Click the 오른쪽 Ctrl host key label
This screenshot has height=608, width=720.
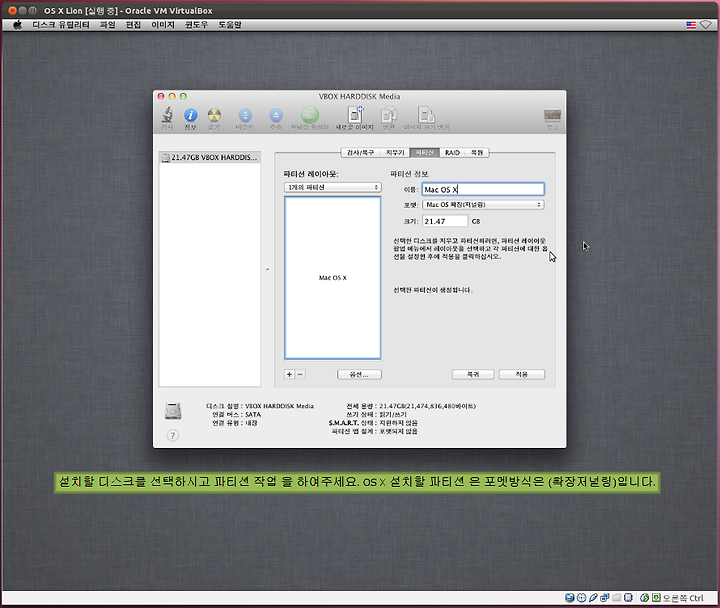click(x=683, y=598)
